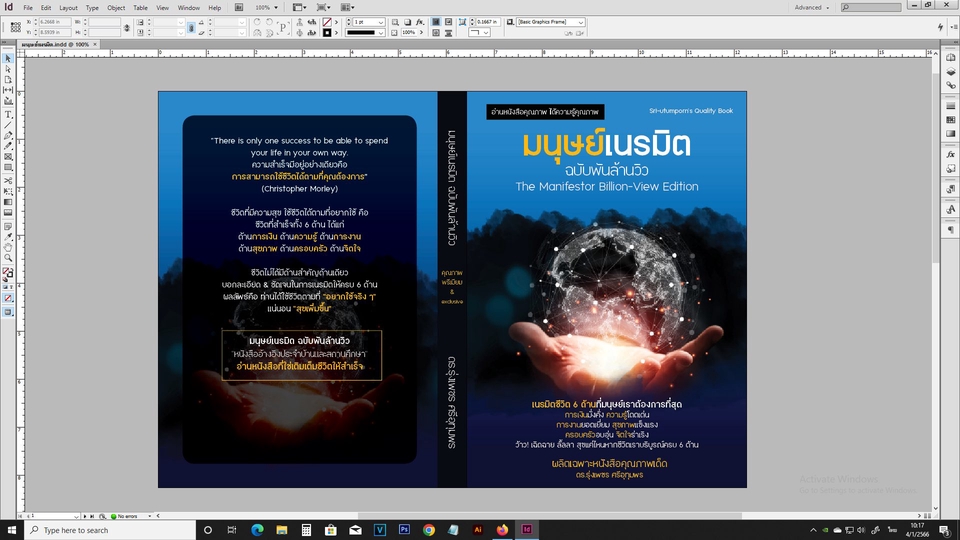Click the effects fx button in control bar
The width and height of the screenshot is (960, 540).
[420, 21]
